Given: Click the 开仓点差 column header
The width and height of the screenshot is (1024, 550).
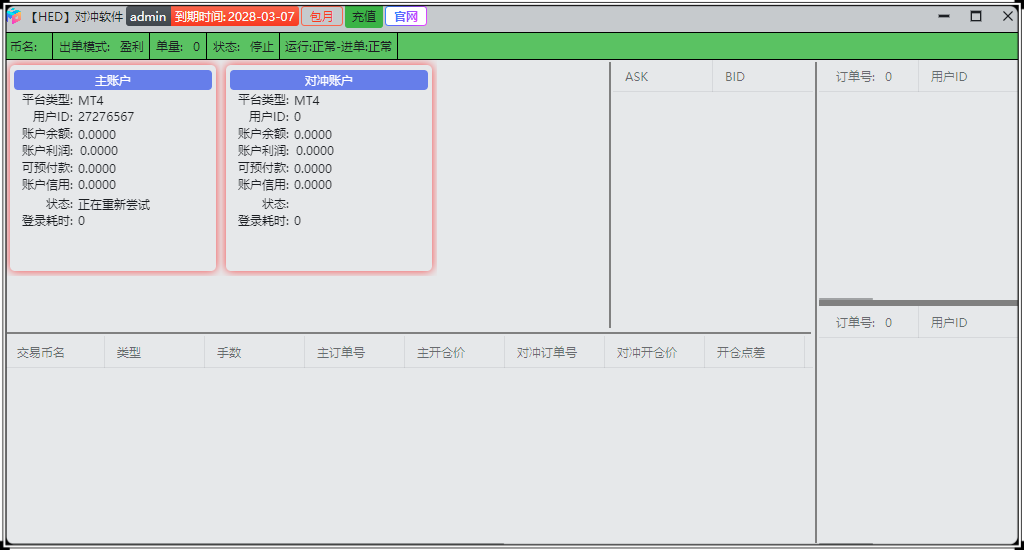Looking at the screenshot, I should click(x=741, y=353).
